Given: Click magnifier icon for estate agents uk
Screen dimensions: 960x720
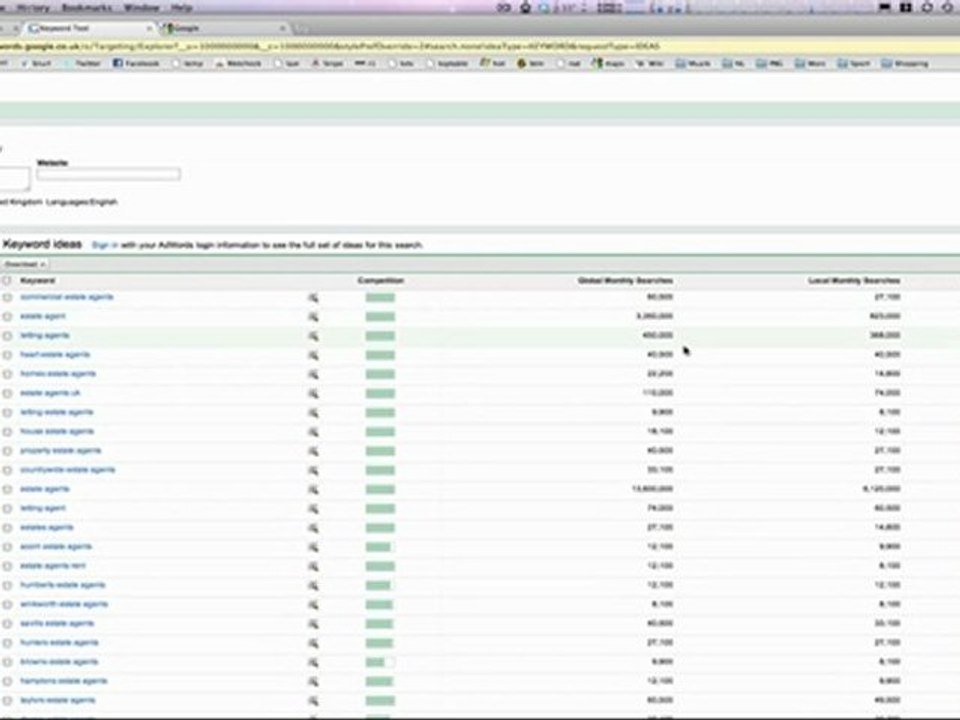Looking at the screenshot, I should pyautogui.click(x=313, y=394).
